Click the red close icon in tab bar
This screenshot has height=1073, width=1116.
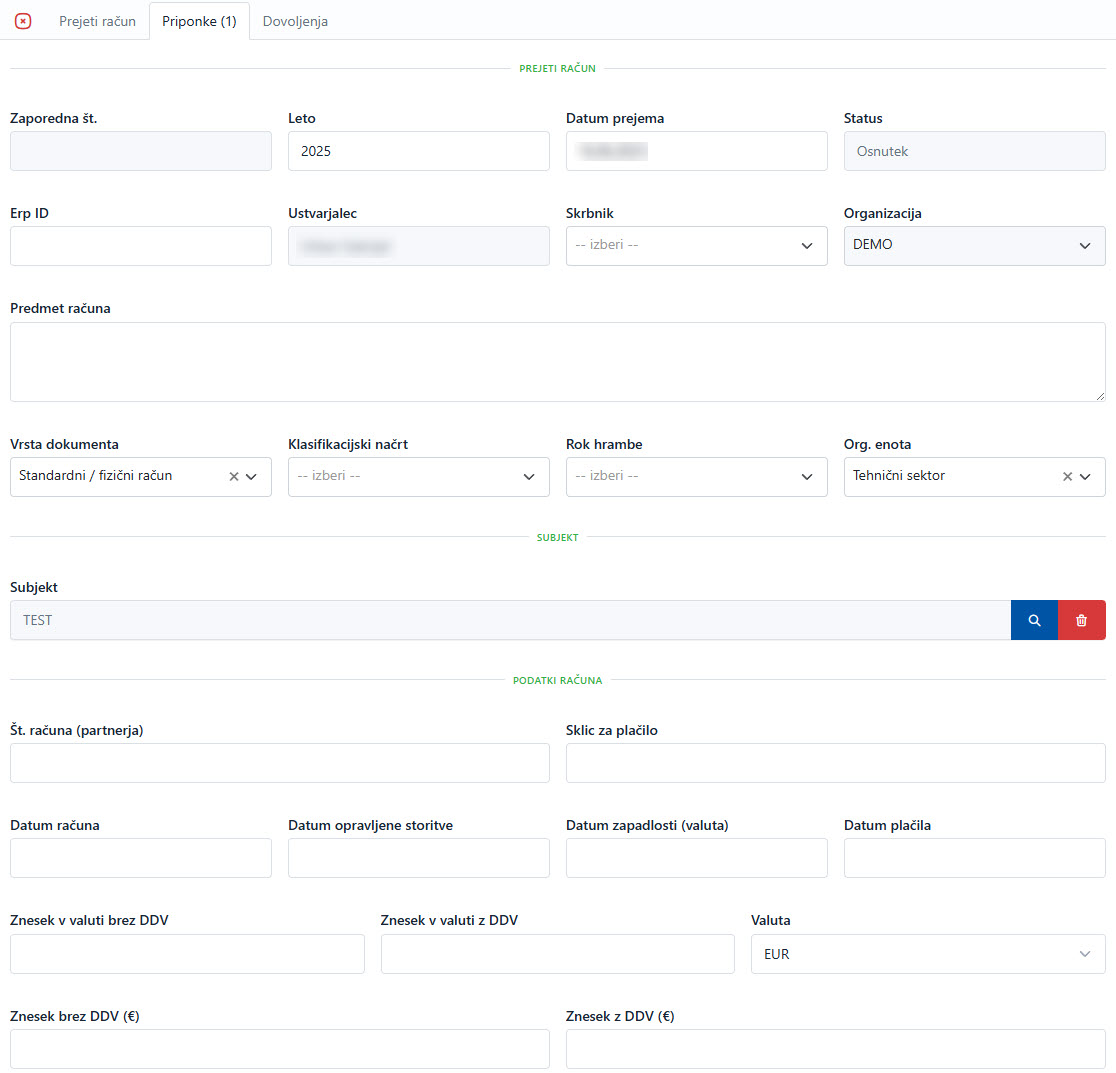coord(23,21)
